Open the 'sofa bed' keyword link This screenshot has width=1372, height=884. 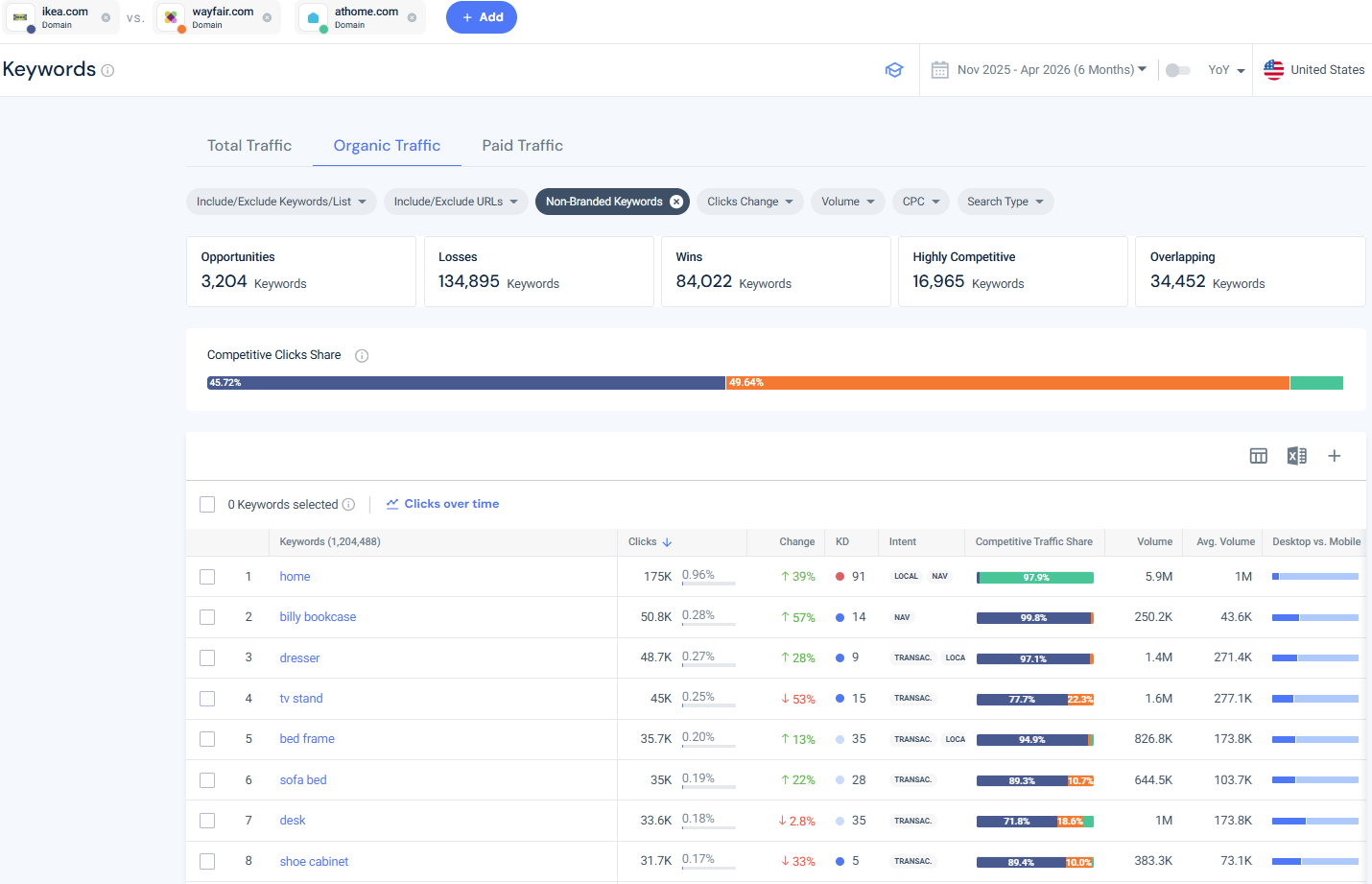click(x=303, y=780)
